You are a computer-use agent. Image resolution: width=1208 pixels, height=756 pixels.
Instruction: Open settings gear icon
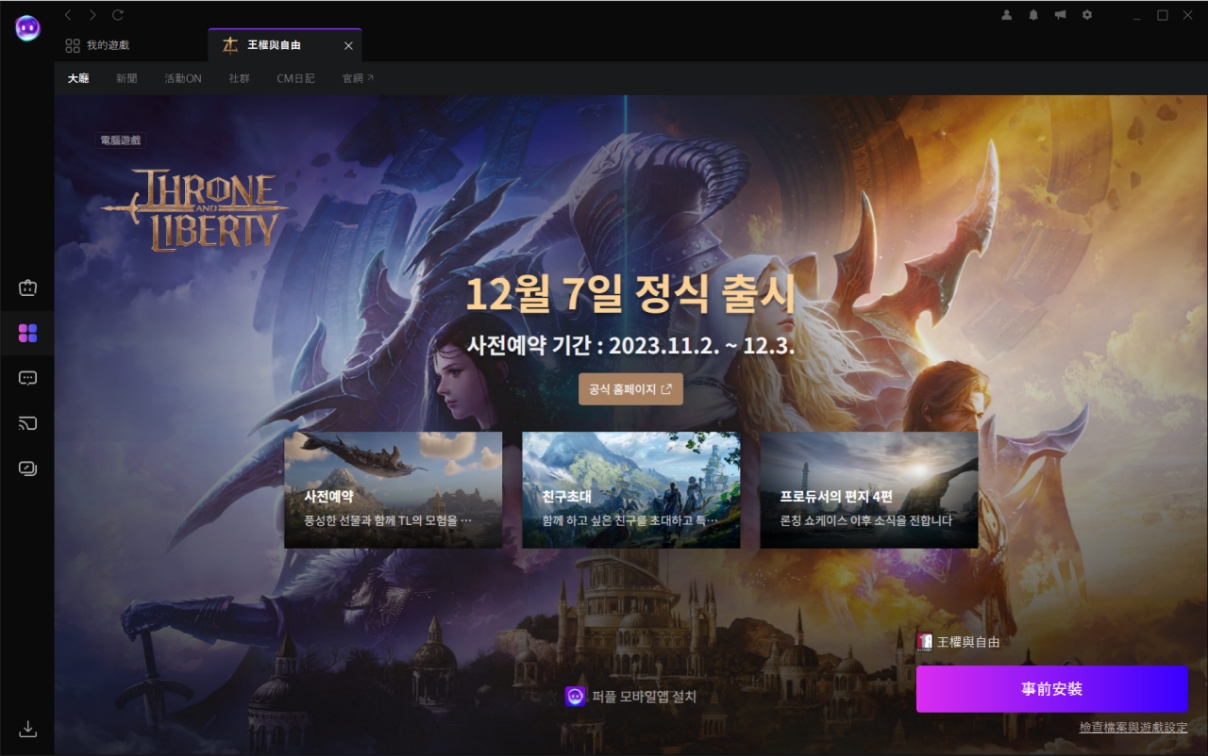tap(1087, 15)
